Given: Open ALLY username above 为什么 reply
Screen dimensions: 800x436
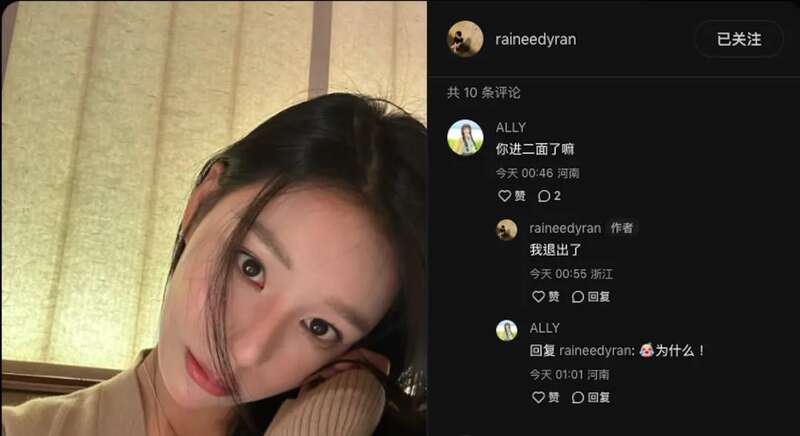Looking at the screenshot, I should 544,328.
